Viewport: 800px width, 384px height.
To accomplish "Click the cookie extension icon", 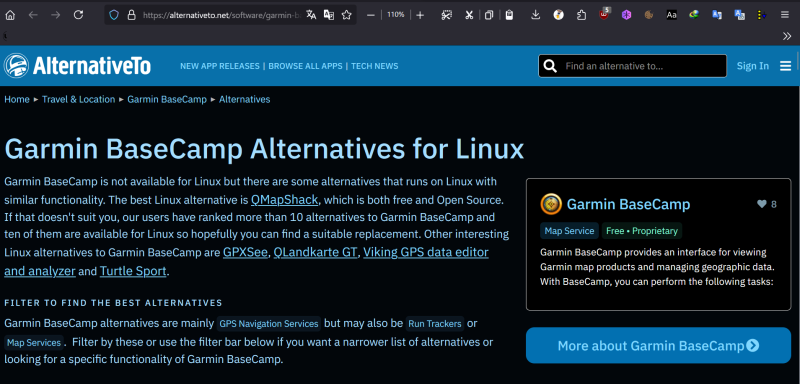I will (x=649, y=15).
